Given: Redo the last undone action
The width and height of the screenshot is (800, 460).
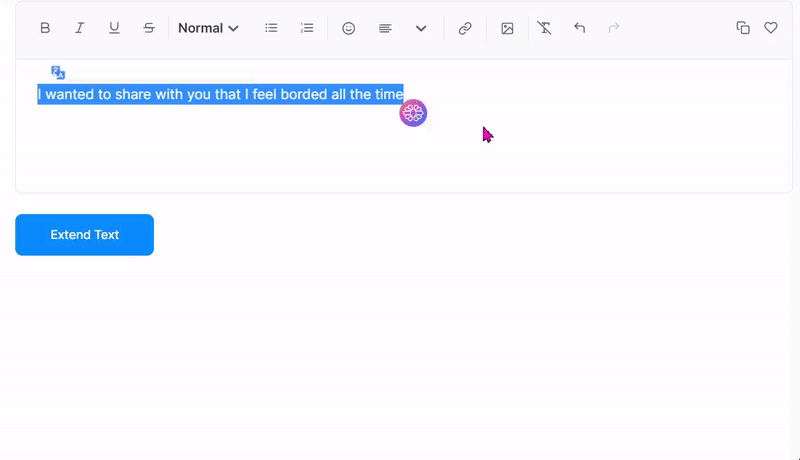Looking at the screenshot, I should coord(614,28).
